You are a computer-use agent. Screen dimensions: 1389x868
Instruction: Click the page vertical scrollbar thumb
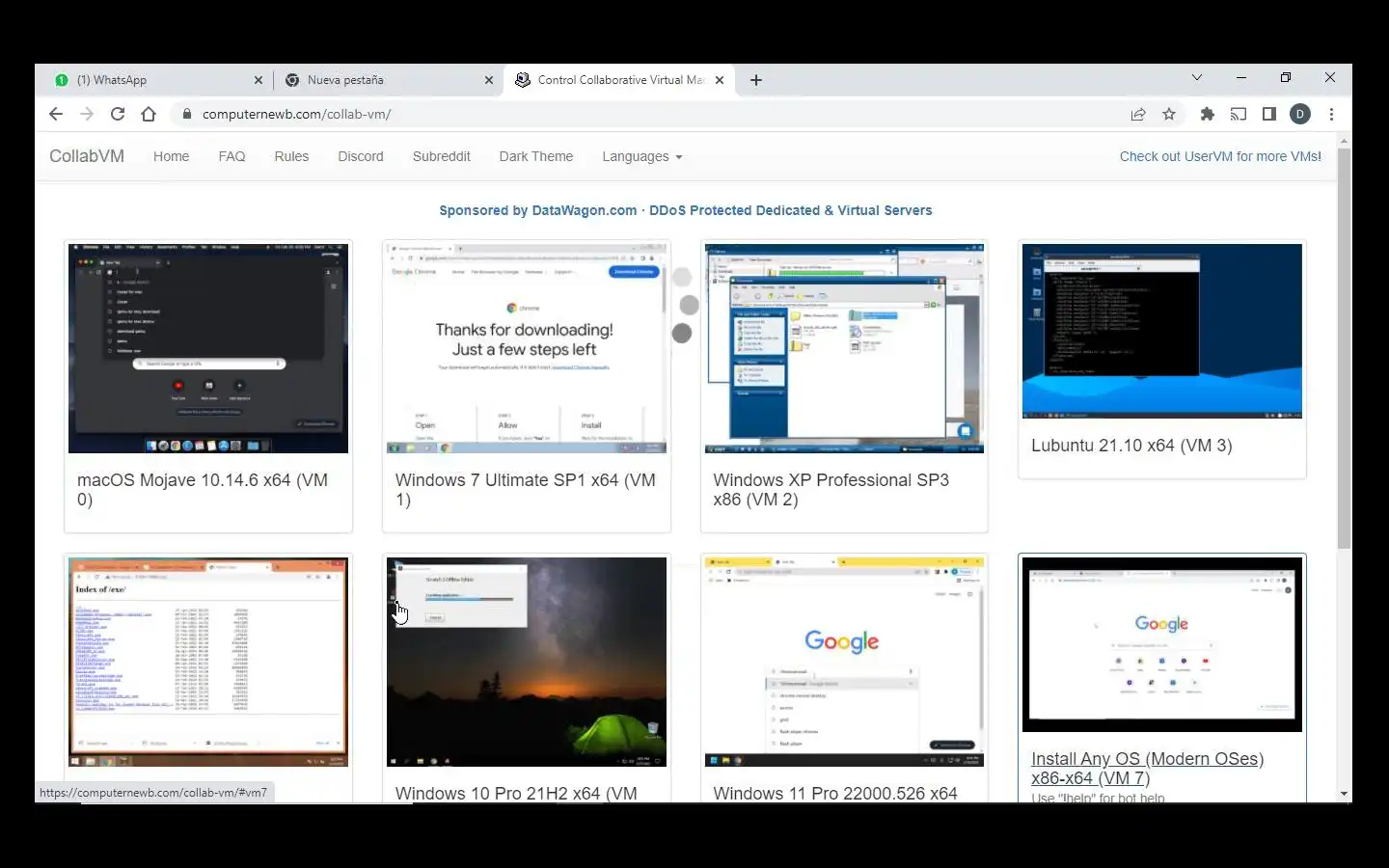[1344, 348]
